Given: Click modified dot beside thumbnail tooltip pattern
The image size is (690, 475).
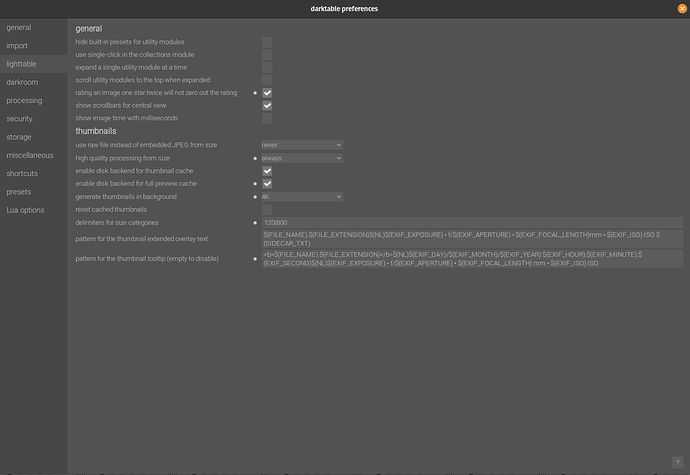Looking at the screenshot, I should point(255,259).
